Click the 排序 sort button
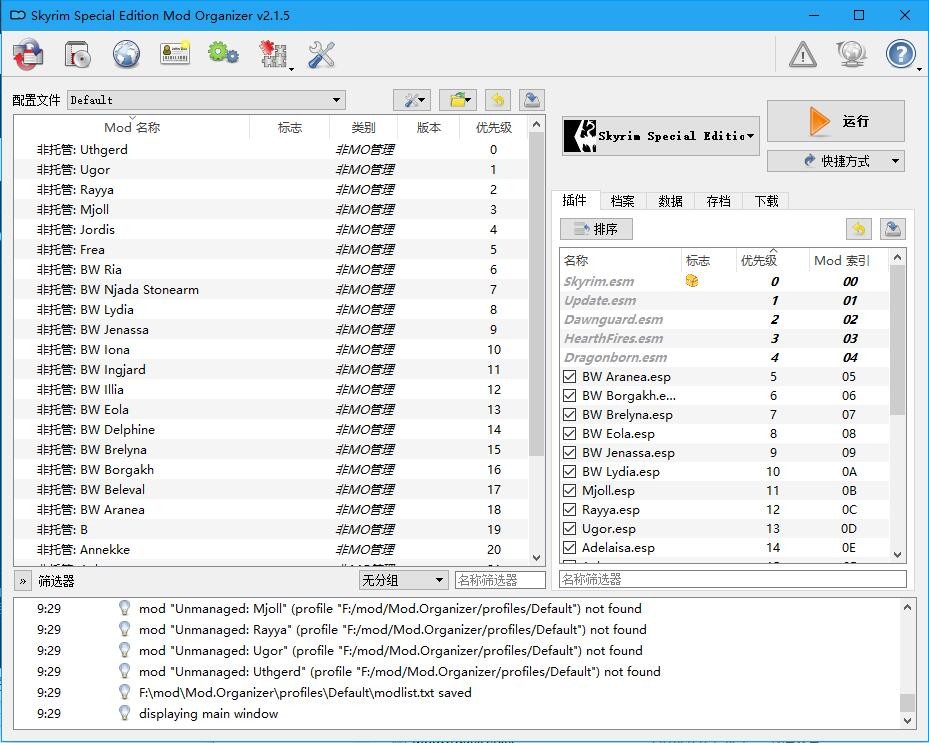 (596, 229)
